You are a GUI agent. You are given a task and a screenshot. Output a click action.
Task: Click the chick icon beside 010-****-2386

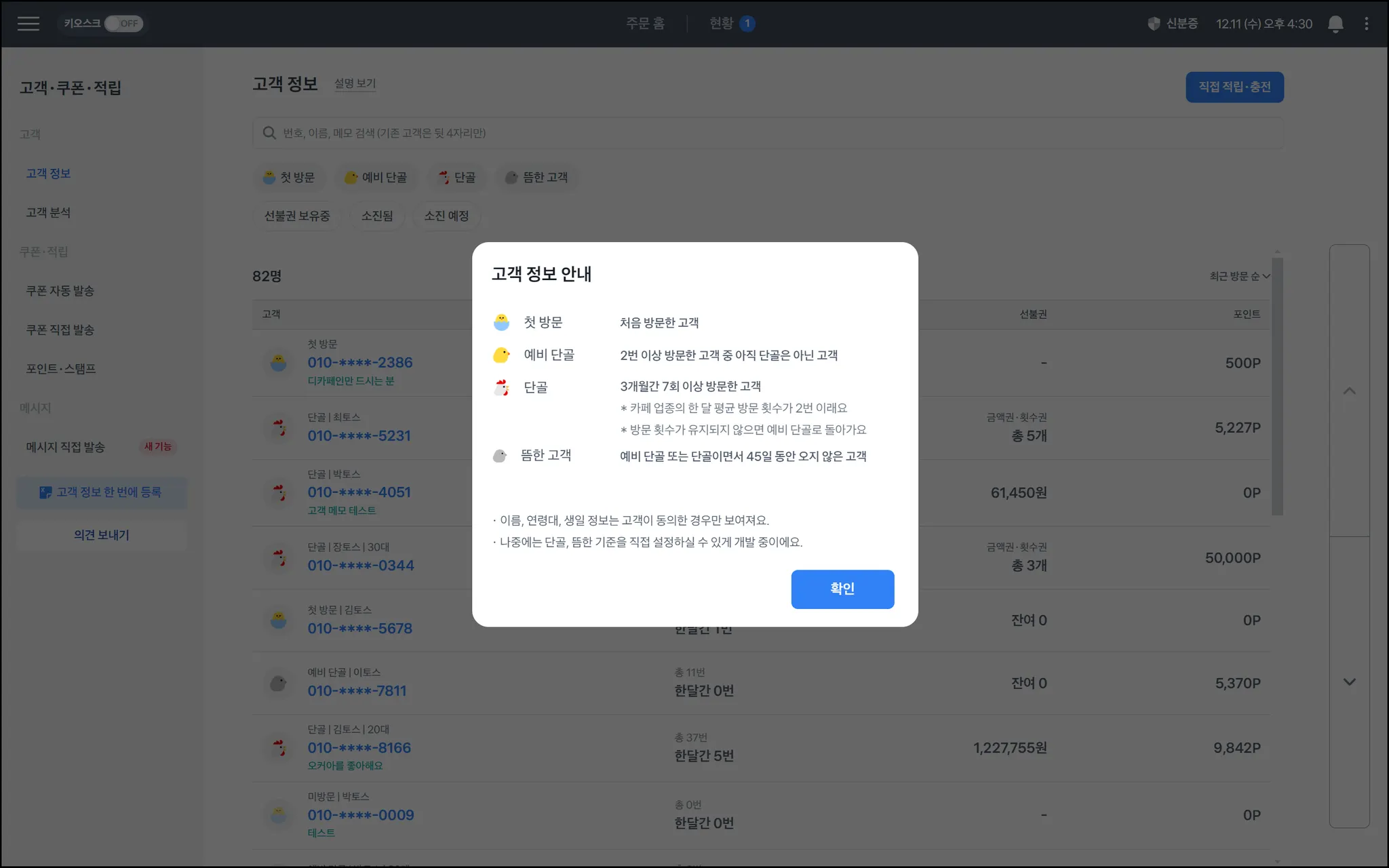point(278,363)
